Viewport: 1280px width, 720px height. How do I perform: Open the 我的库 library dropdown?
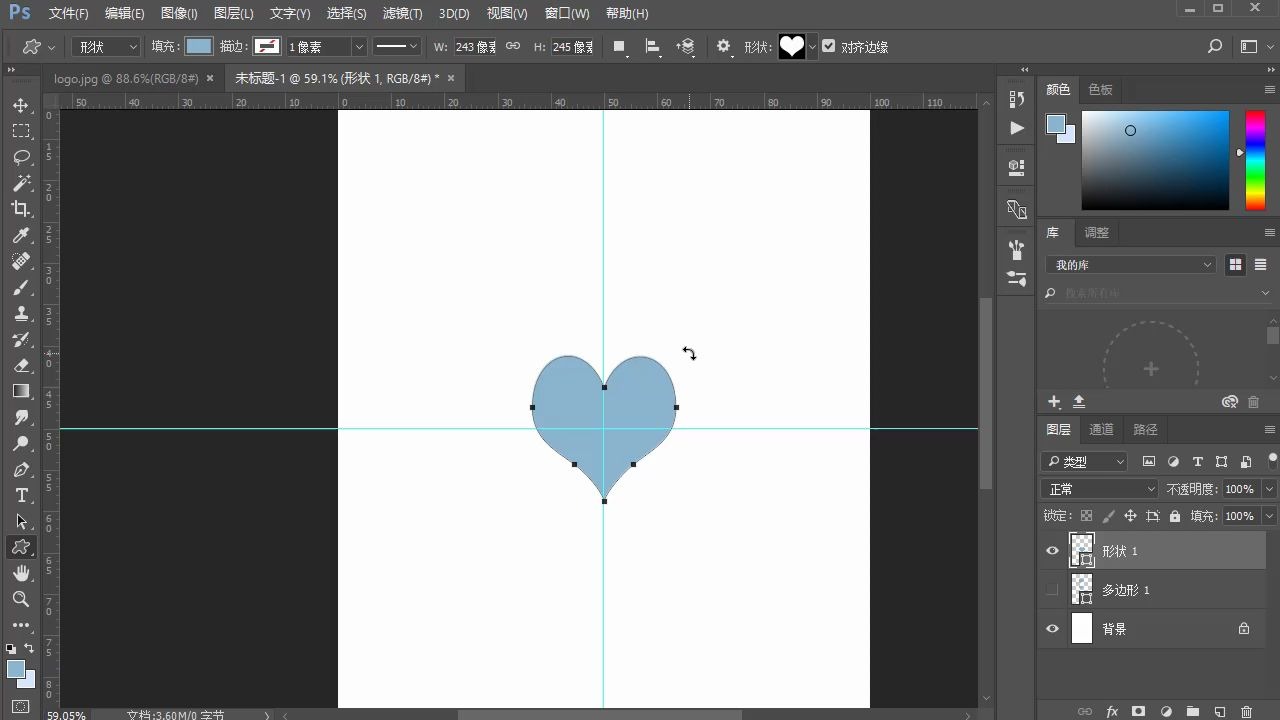tap(1130, 265)
